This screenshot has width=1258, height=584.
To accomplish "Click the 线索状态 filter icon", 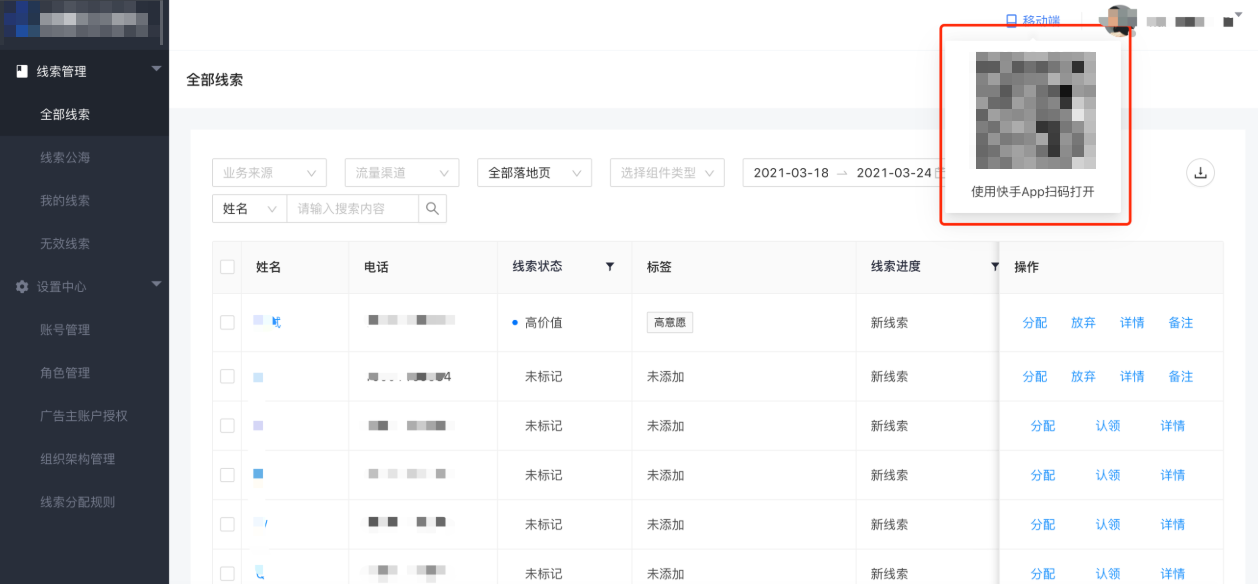I will point(610,267).
